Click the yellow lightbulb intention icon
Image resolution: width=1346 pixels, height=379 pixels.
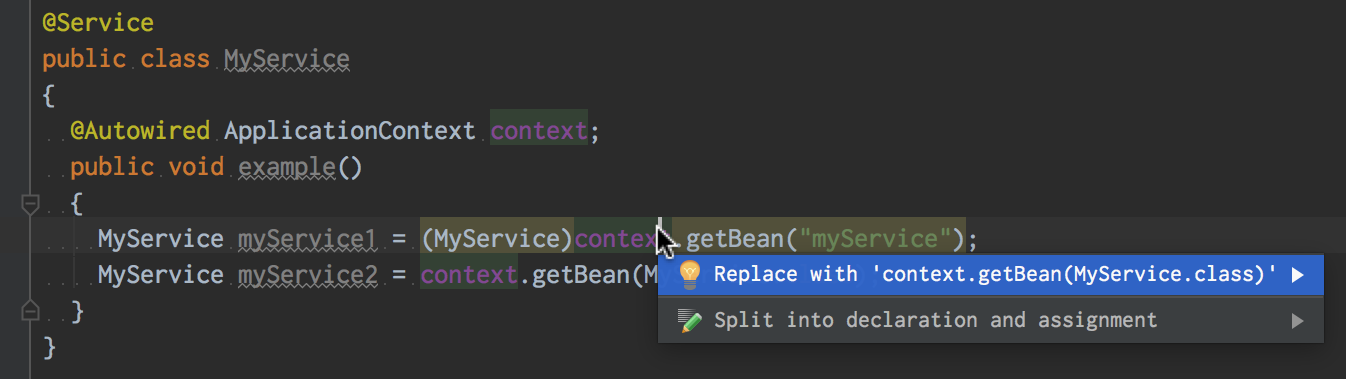(689, 275)
